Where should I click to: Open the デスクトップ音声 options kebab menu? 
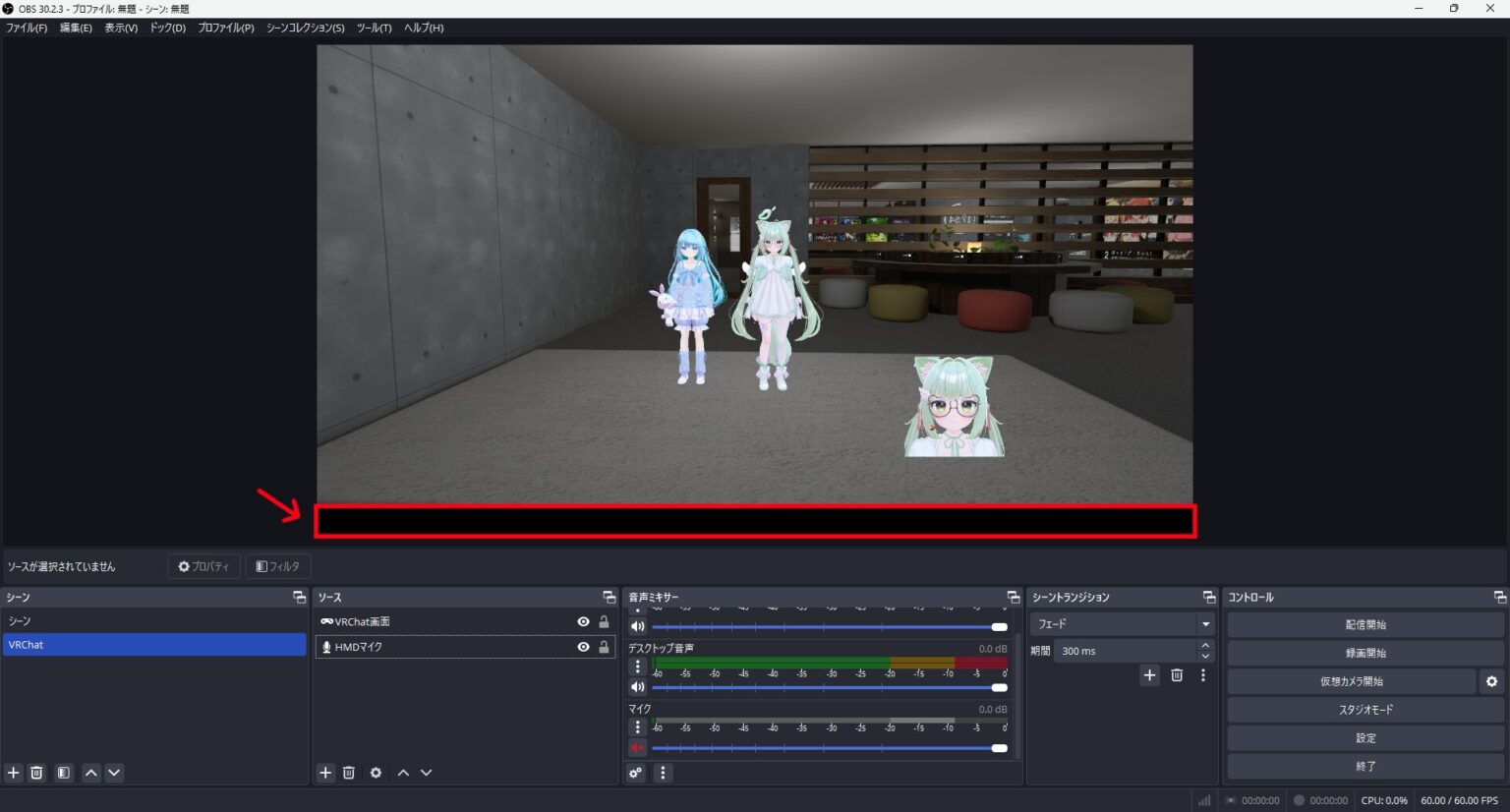[638, 666]
